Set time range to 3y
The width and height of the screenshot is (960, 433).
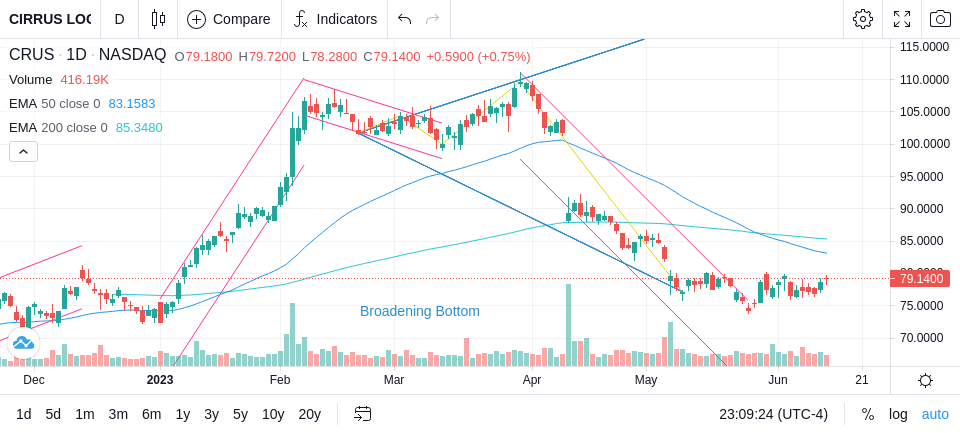211,415
